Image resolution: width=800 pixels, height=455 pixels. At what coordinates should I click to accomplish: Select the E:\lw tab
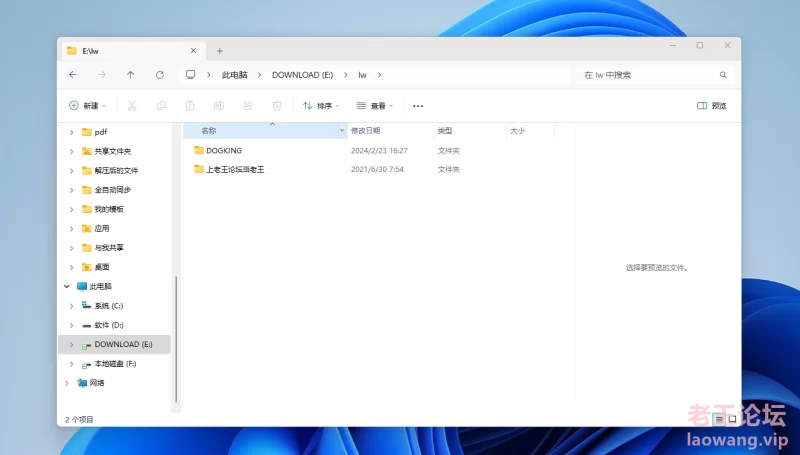pyautogui.click(x=134, y=51)
